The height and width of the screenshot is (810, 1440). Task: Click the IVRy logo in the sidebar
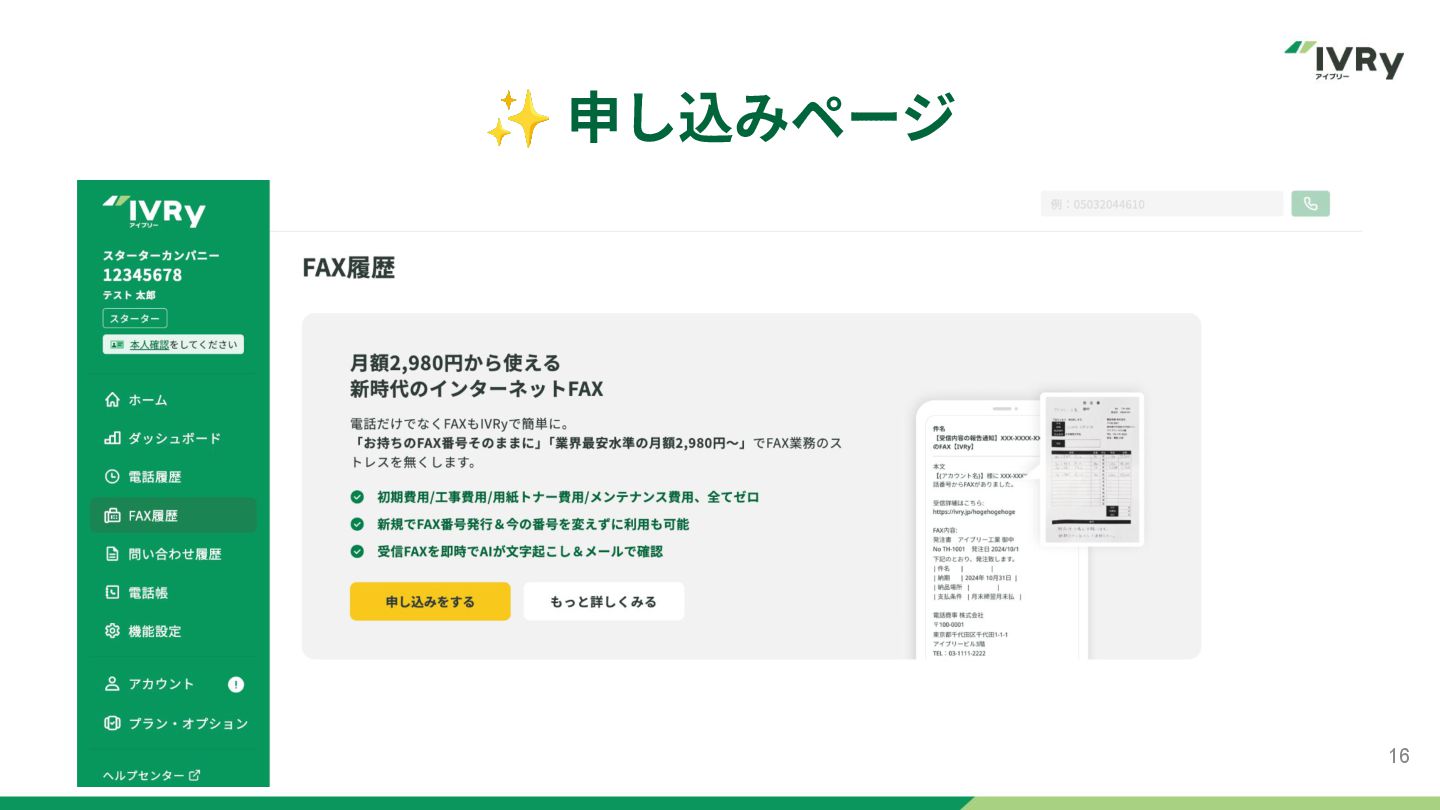point(153,211)
